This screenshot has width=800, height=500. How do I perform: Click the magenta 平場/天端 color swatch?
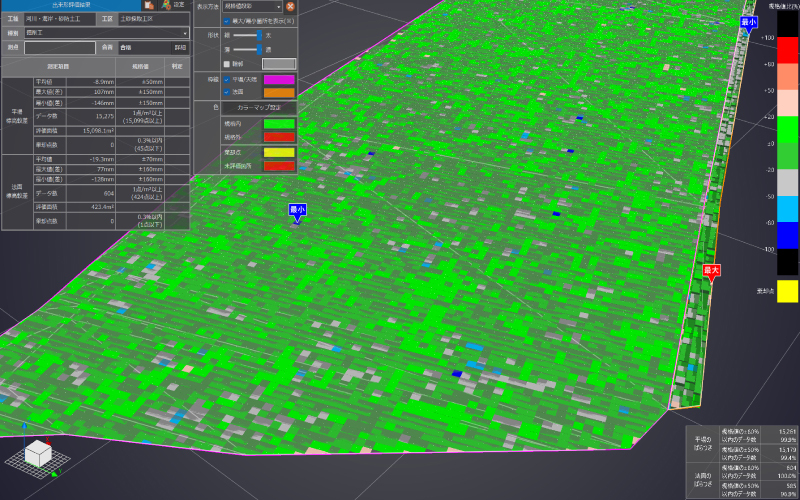(x=279, y=78)
